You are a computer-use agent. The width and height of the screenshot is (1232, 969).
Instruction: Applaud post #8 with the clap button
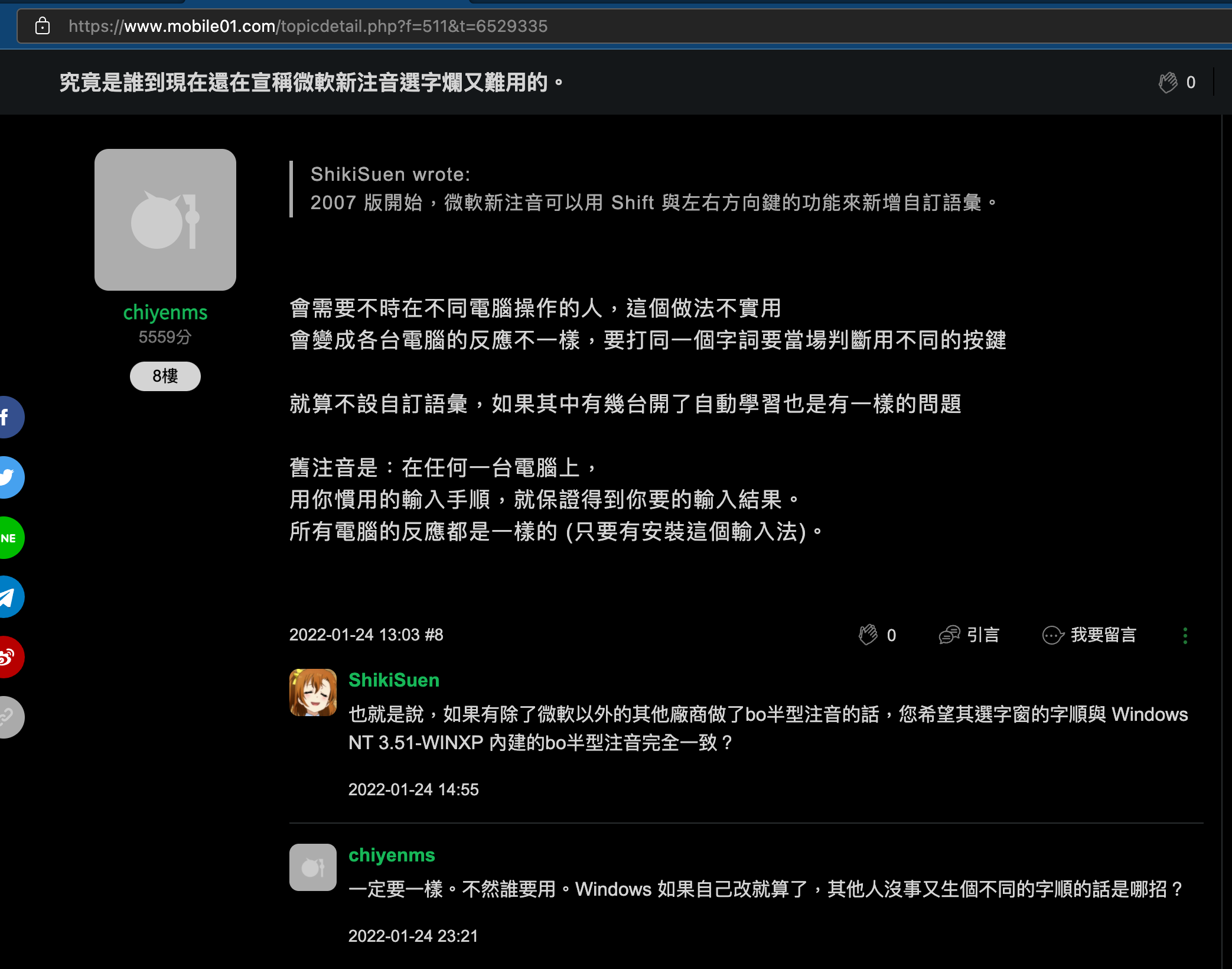(868, 635)
